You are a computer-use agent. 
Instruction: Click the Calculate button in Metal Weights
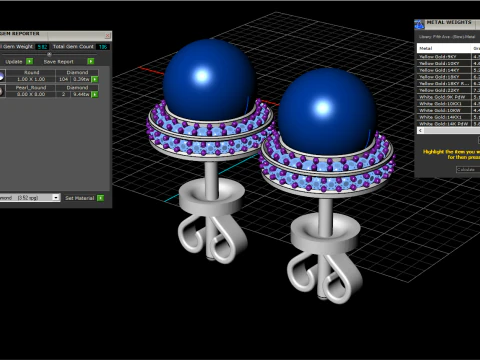(x=468, y=170)
